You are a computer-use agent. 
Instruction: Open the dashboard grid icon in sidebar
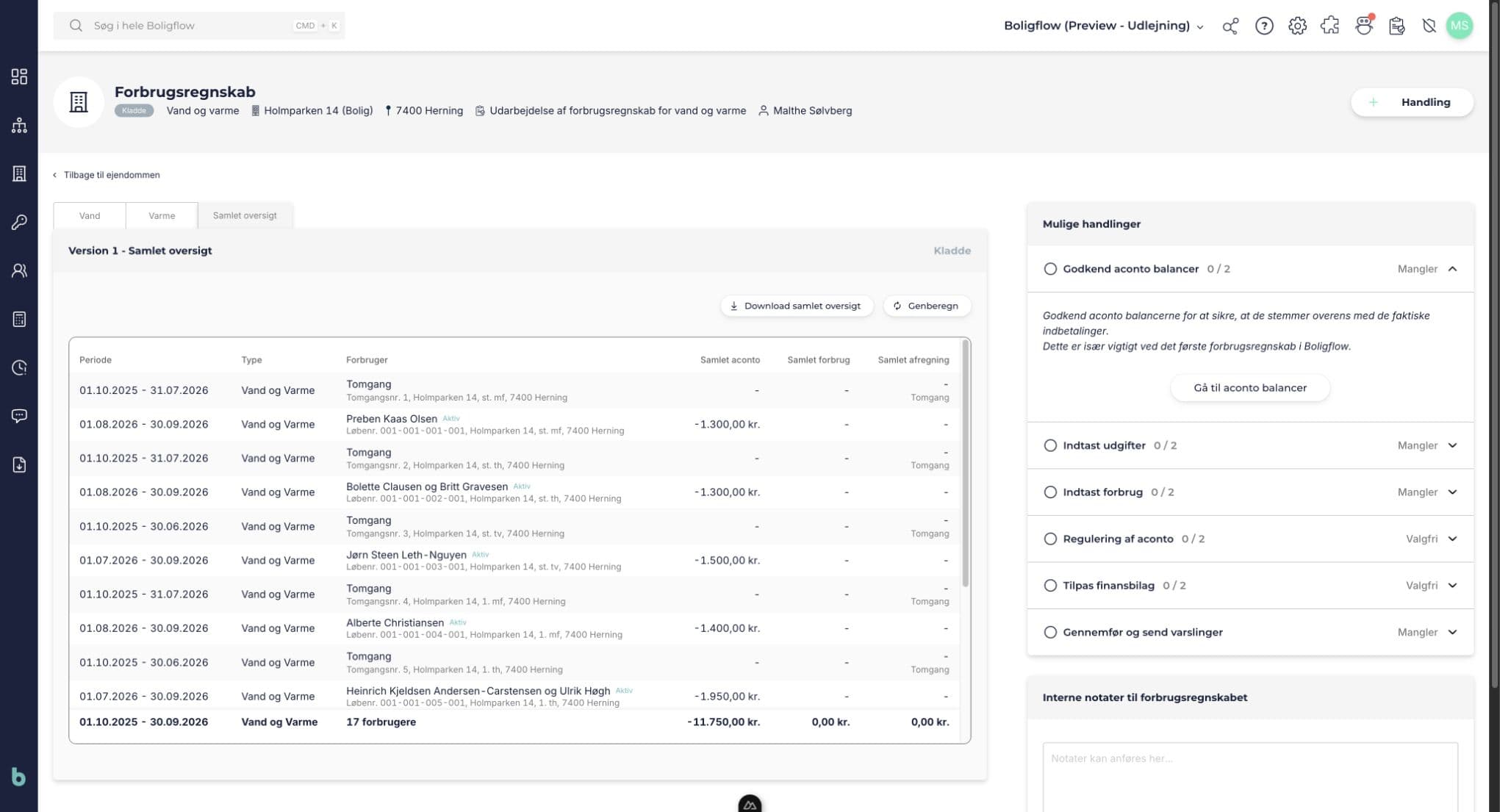click(19, 76)
